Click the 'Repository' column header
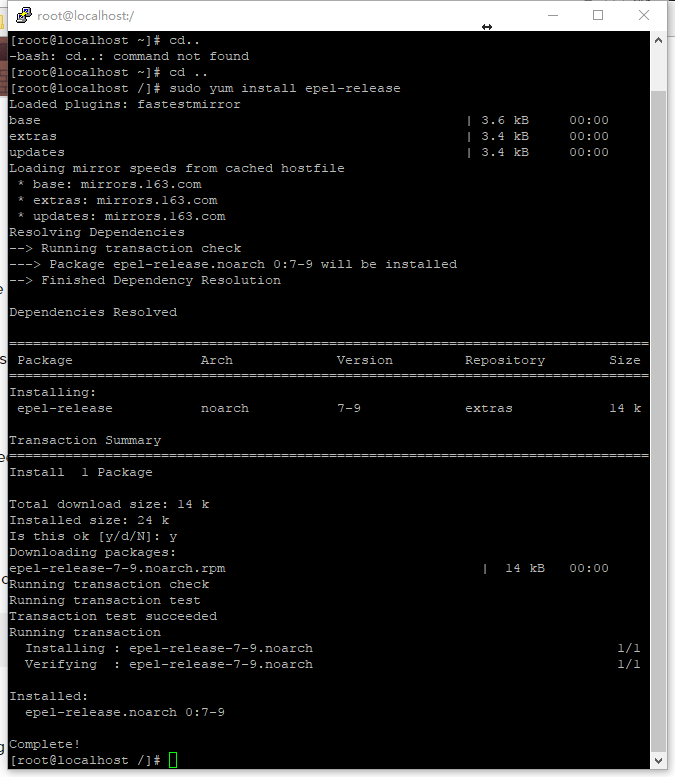The height and width of the screenshot is (777, 675). [505, 360]
